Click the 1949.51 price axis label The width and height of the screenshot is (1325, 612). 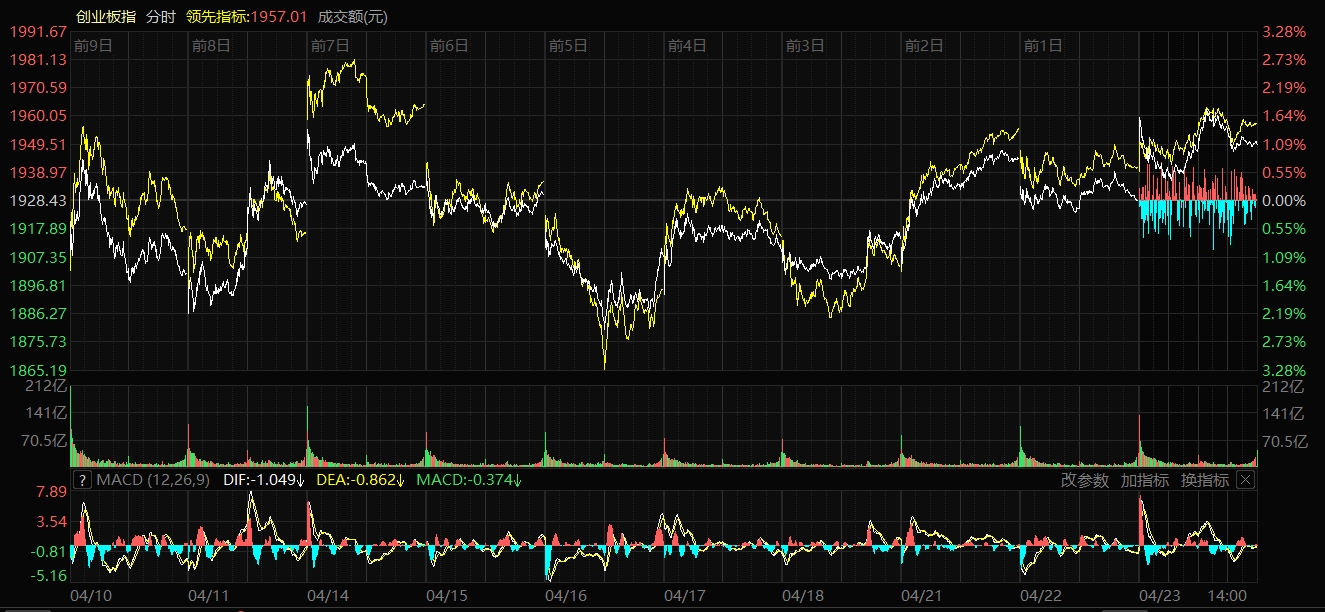(x=37, y=144)
